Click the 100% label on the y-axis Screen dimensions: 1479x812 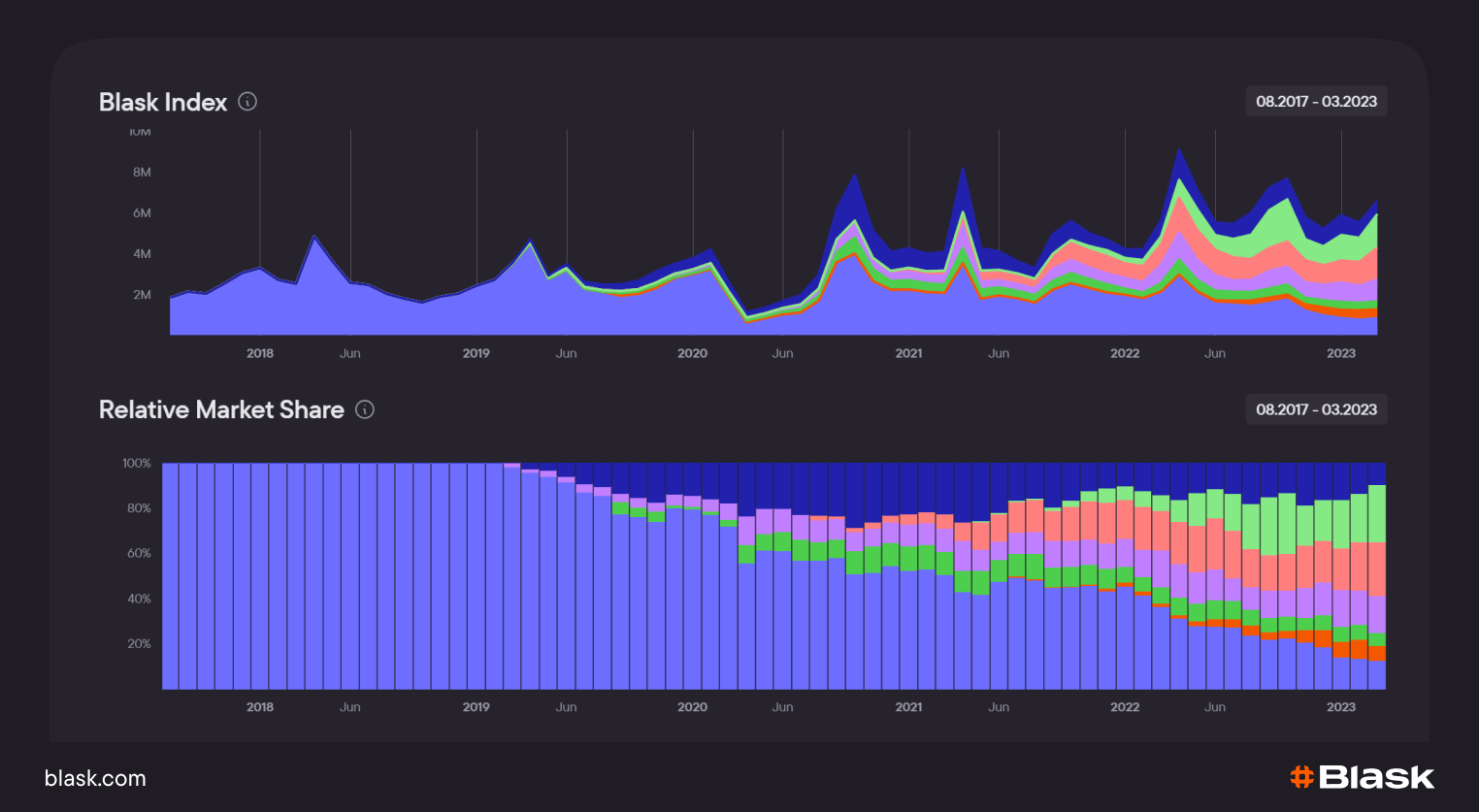(x=137, y=464)
